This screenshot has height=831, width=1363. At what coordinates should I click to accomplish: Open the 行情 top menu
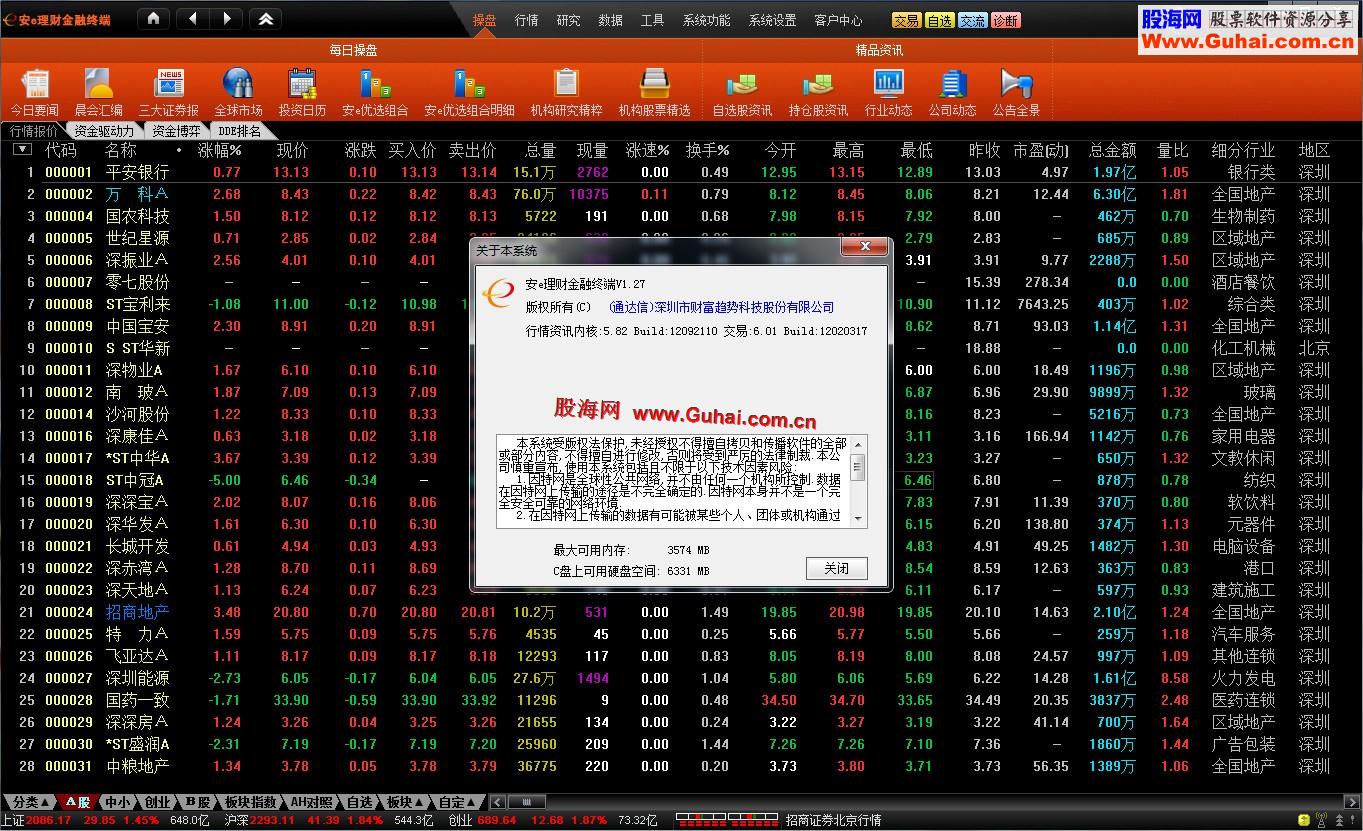click(x=527, y=20)
